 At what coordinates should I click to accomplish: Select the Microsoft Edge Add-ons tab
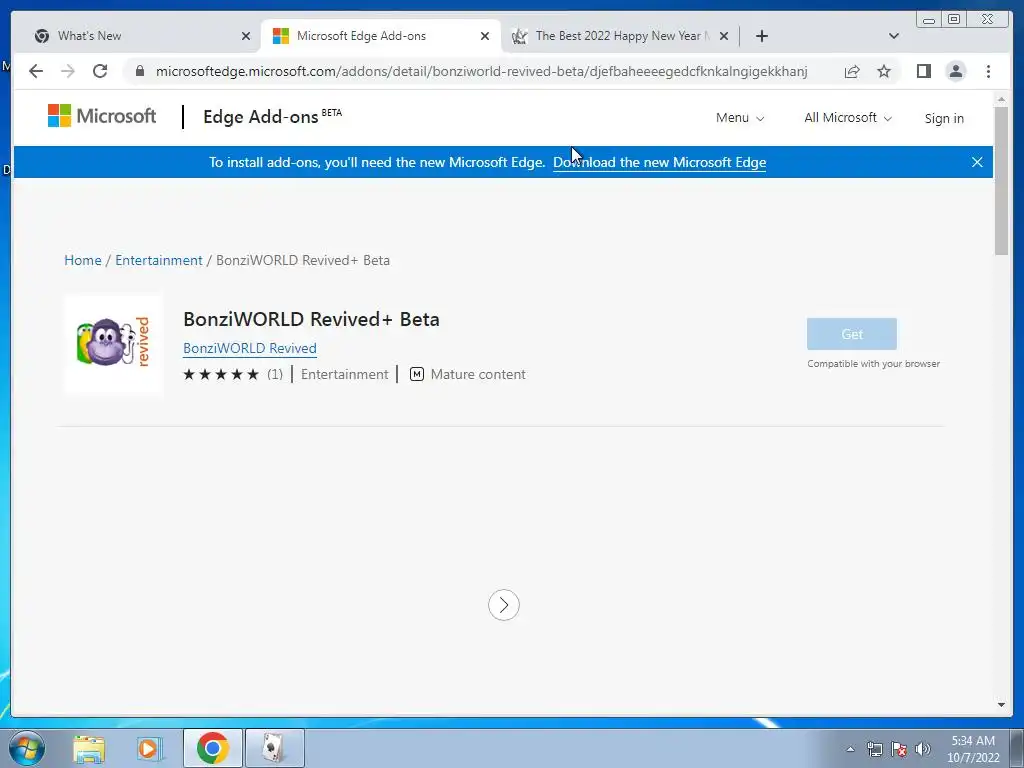[x=380, y=36]
